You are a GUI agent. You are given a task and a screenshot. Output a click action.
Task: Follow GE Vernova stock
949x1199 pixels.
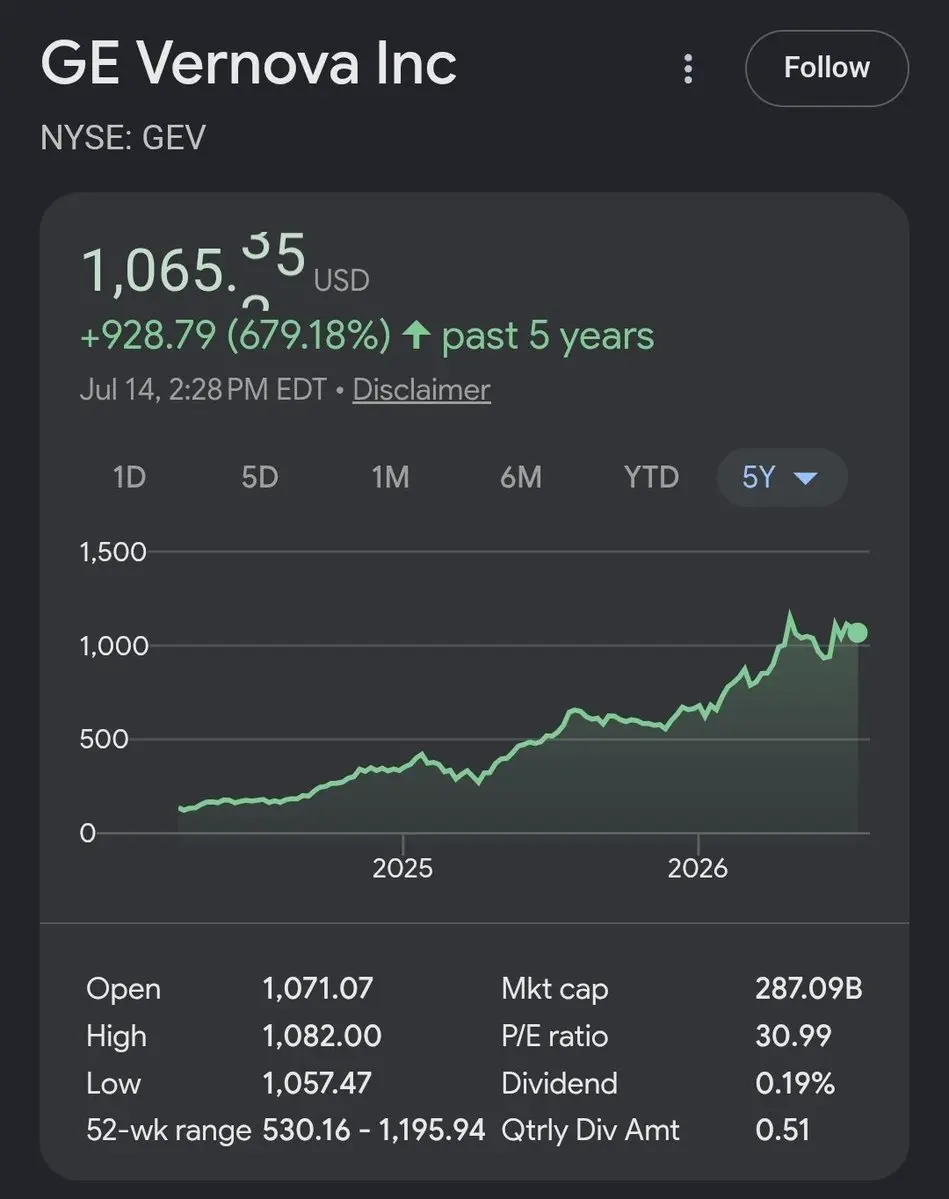pos(827,68)
